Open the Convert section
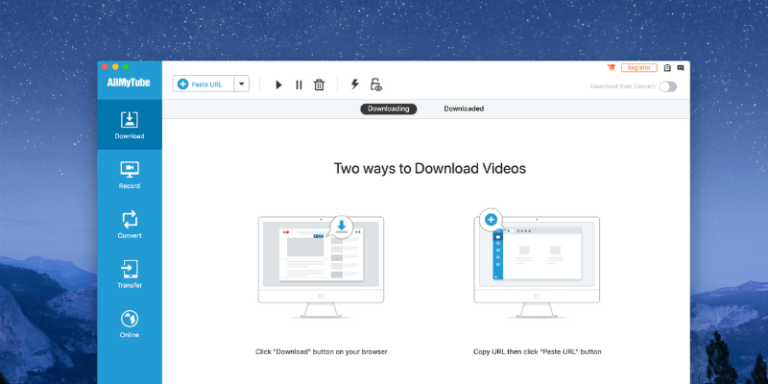768x384 pixels. (x=129, y=224)
